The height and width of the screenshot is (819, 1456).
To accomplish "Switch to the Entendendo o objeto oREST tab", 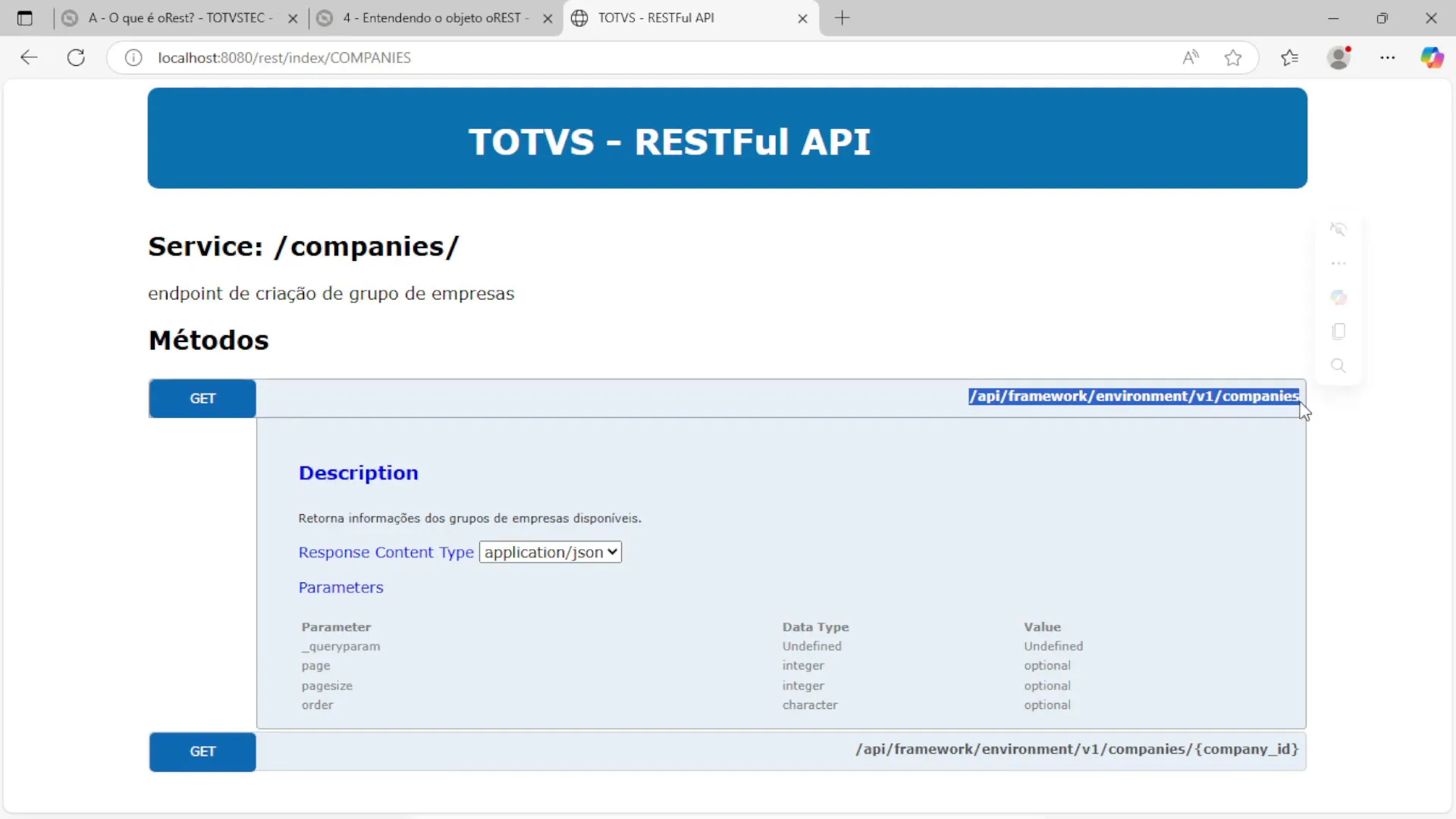I will [x=432, y=17].
